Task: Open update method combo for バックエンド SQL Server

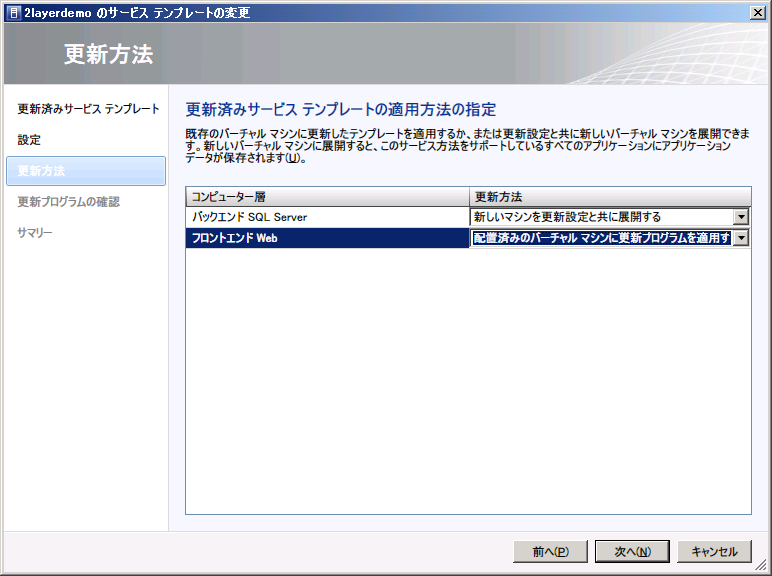Action: [x=610, y=217]
